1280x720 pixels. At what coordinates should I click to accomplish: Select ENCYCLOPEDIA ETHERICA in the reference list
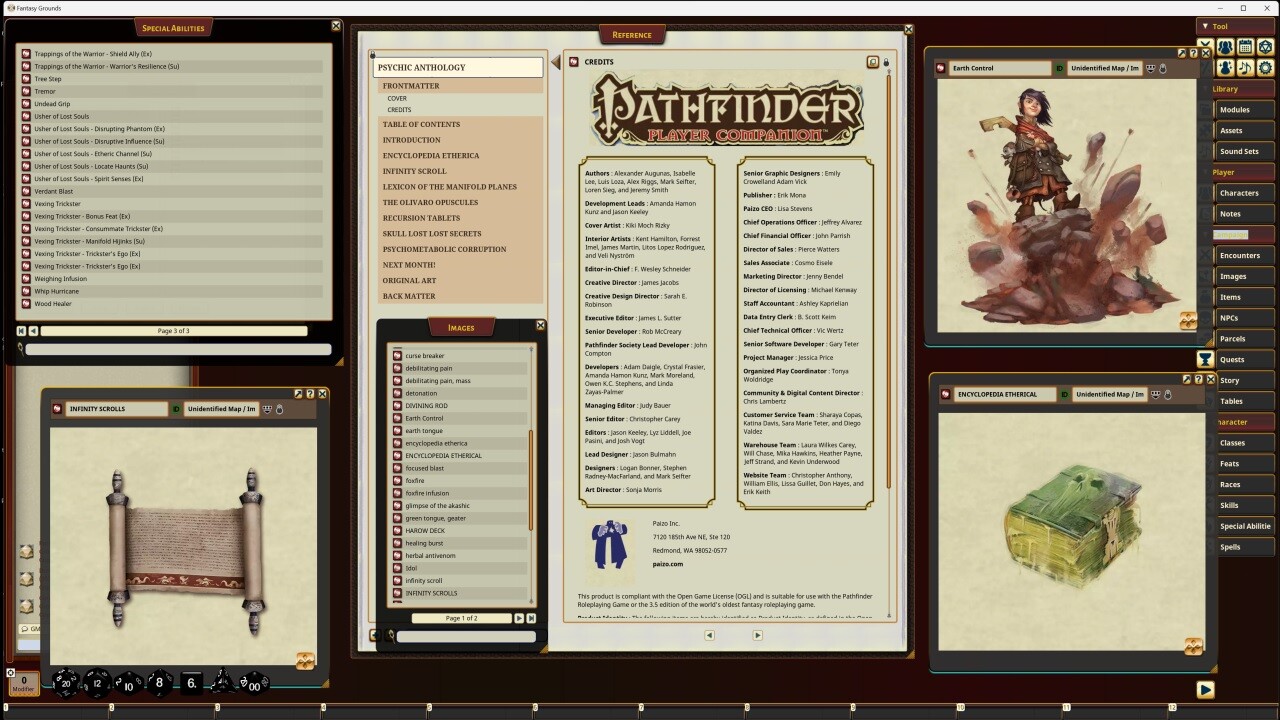coord(431,155)
